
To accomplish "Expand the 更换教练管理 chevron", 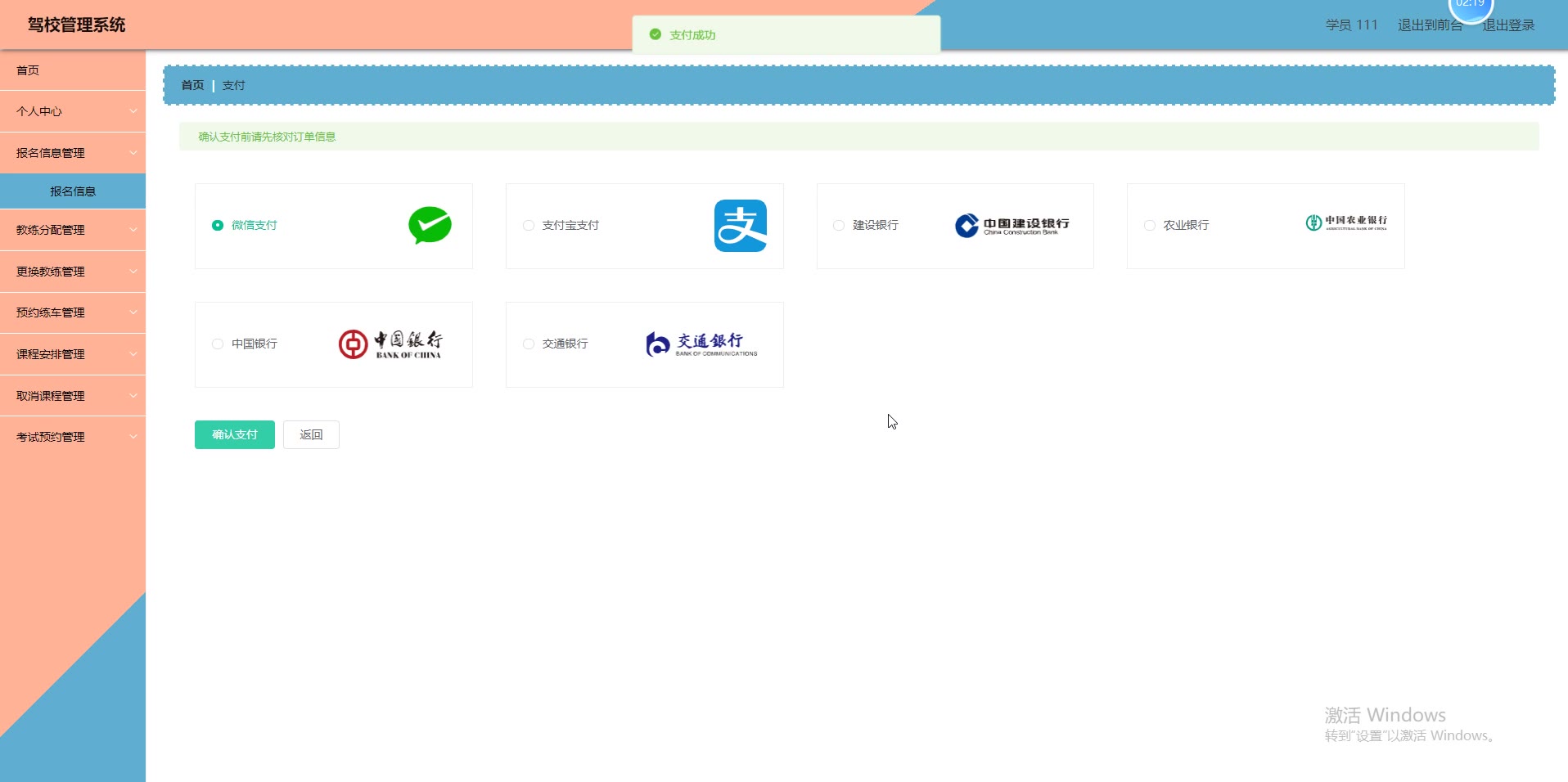I will (x=133, y=272).
